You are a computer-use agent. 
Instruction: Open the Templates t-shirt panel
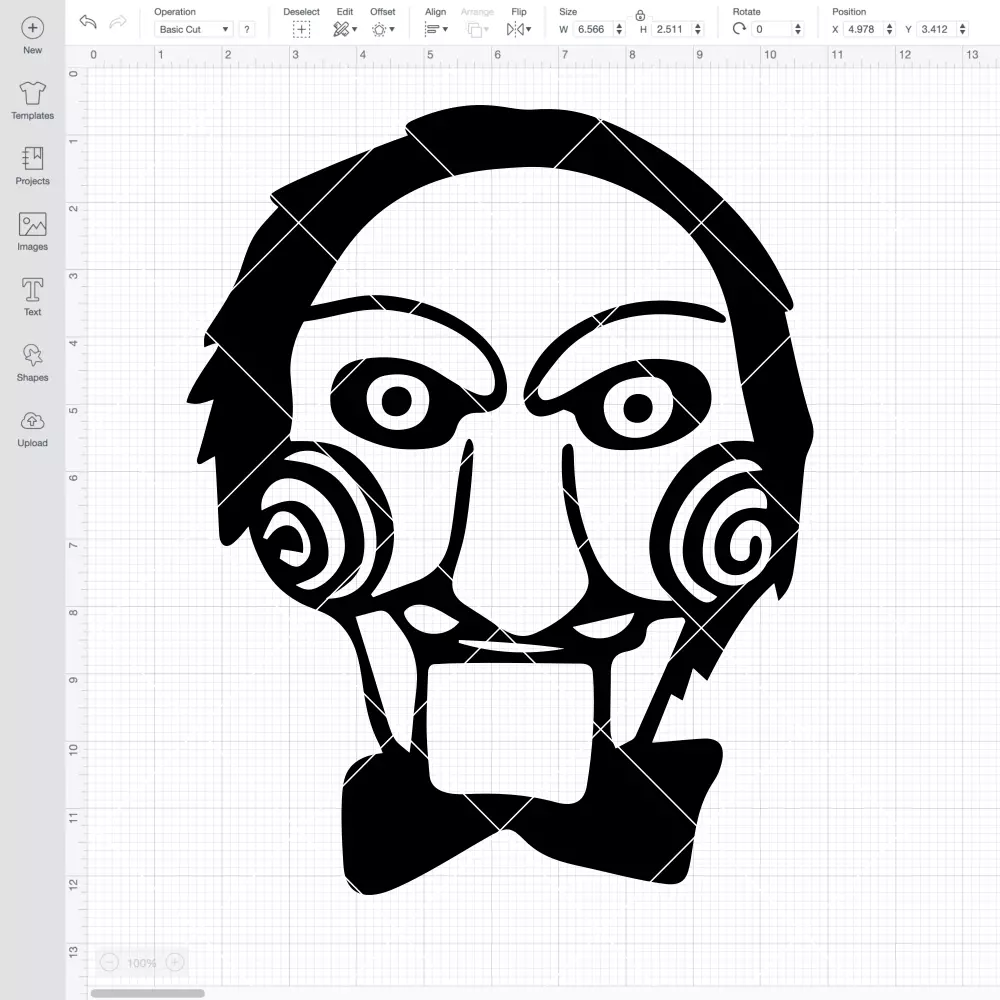click(33, 94)
